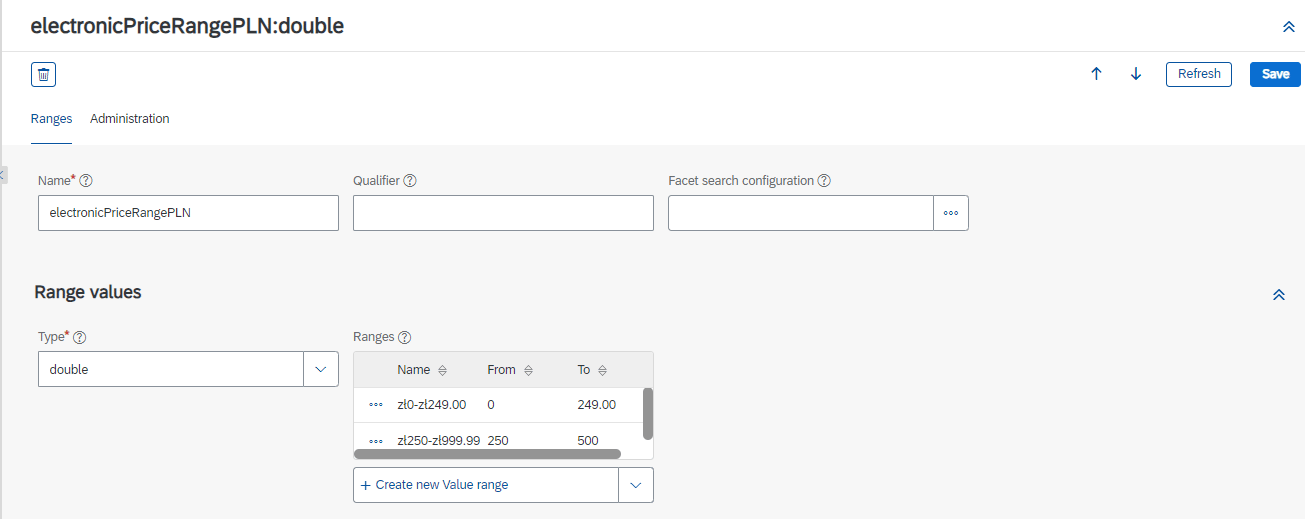This screenshot has height=519, width=1305.
Task: Click the Refresh button
Action: pos(1199,74)
